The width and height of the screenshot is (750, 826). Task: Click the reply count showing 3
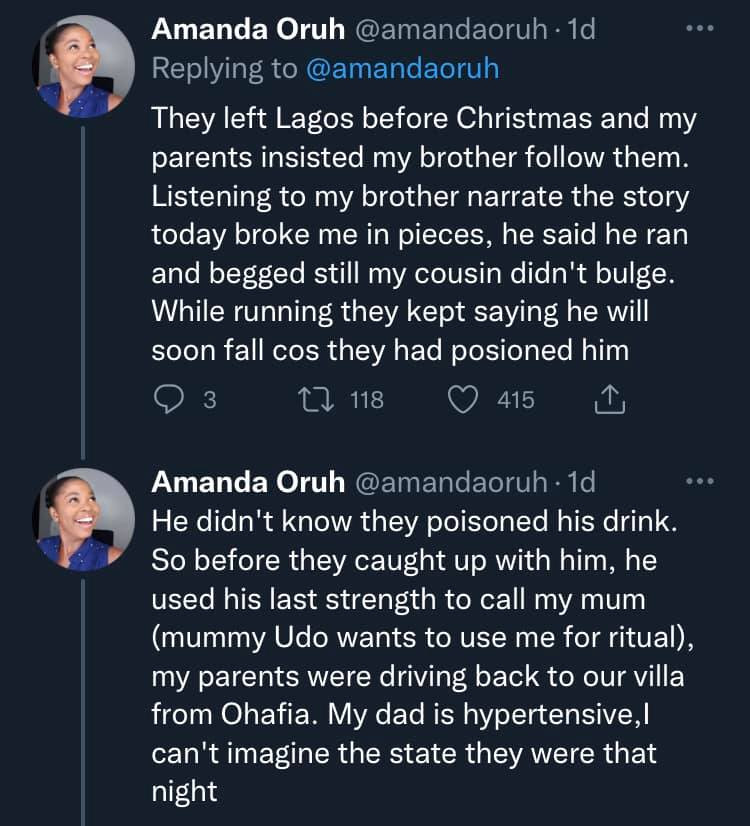[x=209, y=401]
